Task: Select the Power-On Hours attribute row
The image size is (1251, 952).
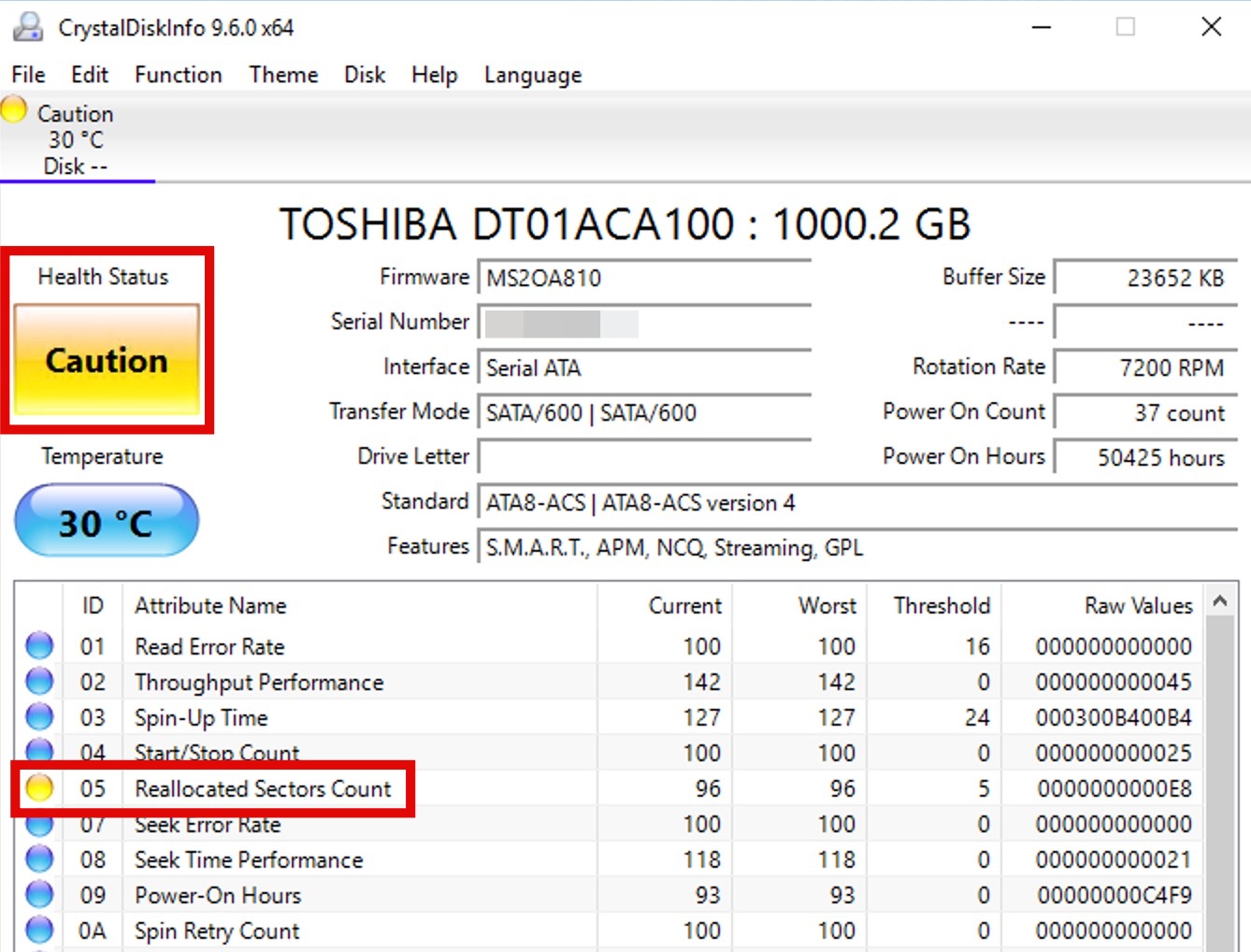Action: (611, 895)
